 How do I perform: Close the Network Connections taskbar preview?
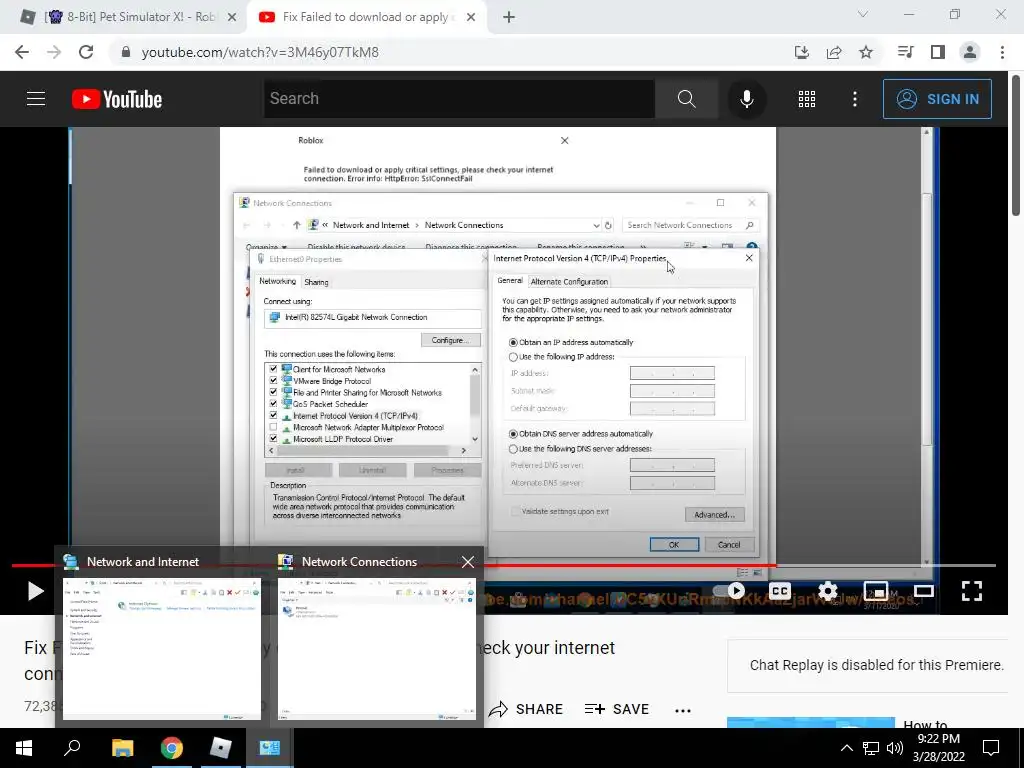pyautogui.click(x=468, y=562)
